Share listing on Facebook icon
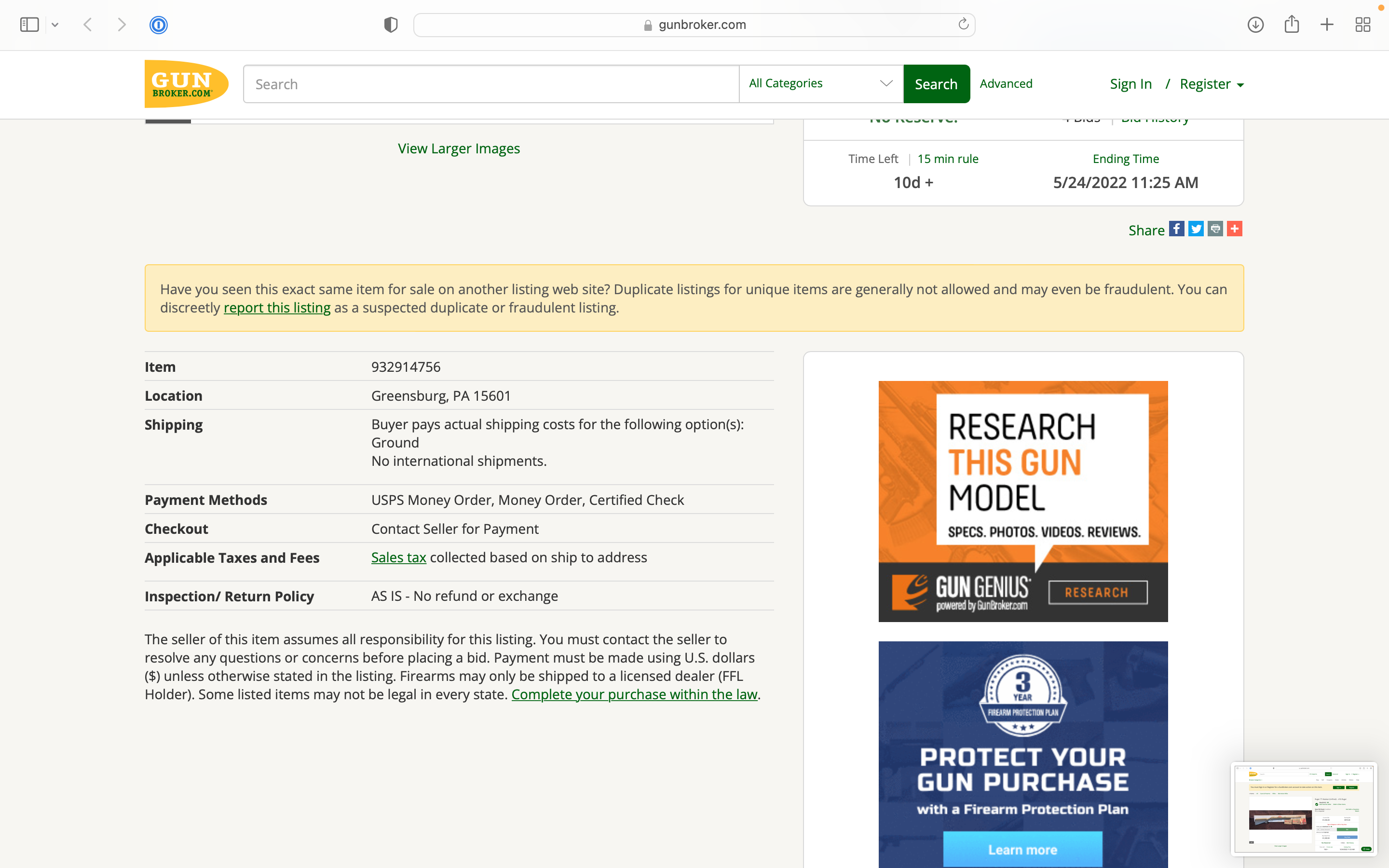Image resolution: width=1389 pixels, height=868 pixels. 1177,229
